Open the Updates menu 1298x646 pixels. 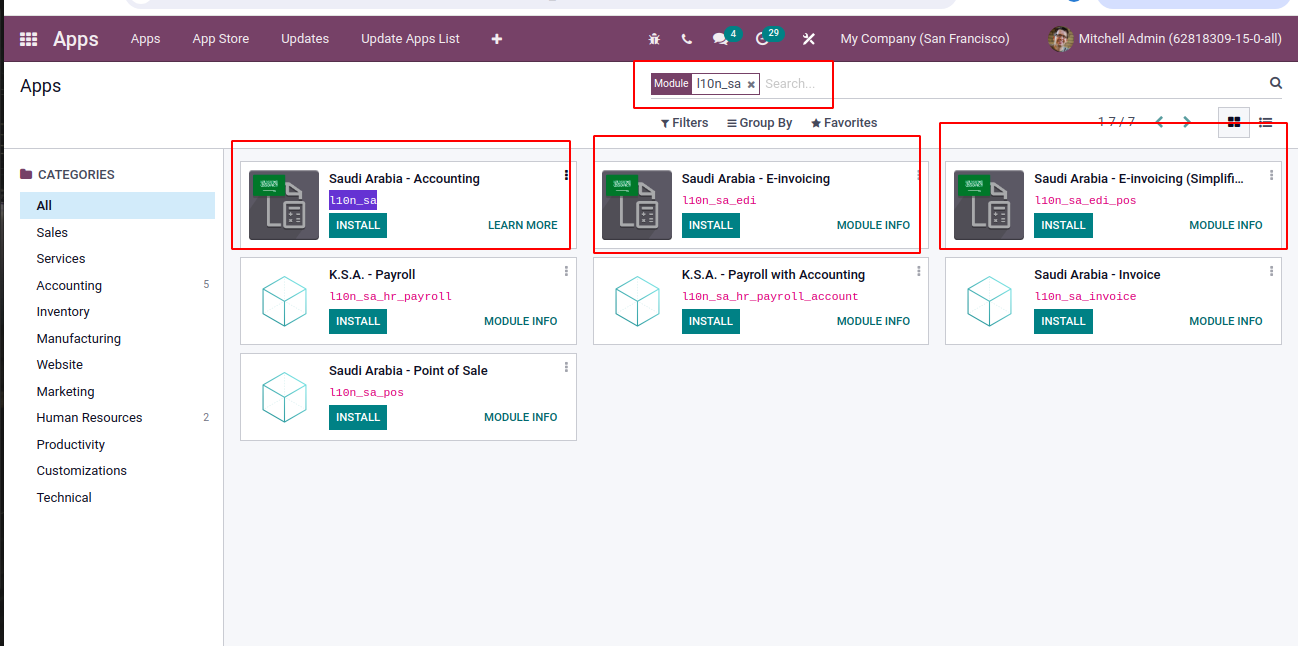[305, 39]
